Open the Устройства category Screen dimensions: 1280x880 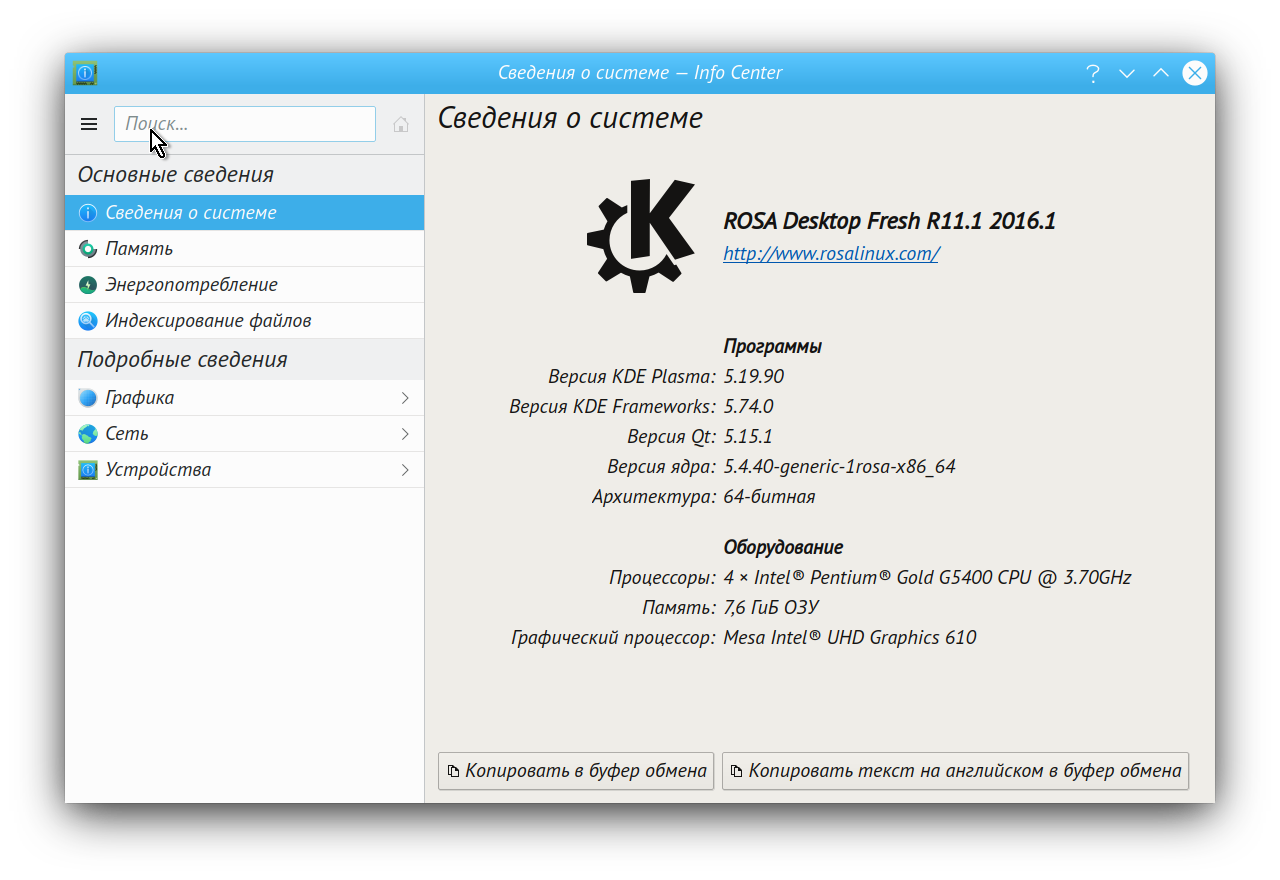(244, 470)
